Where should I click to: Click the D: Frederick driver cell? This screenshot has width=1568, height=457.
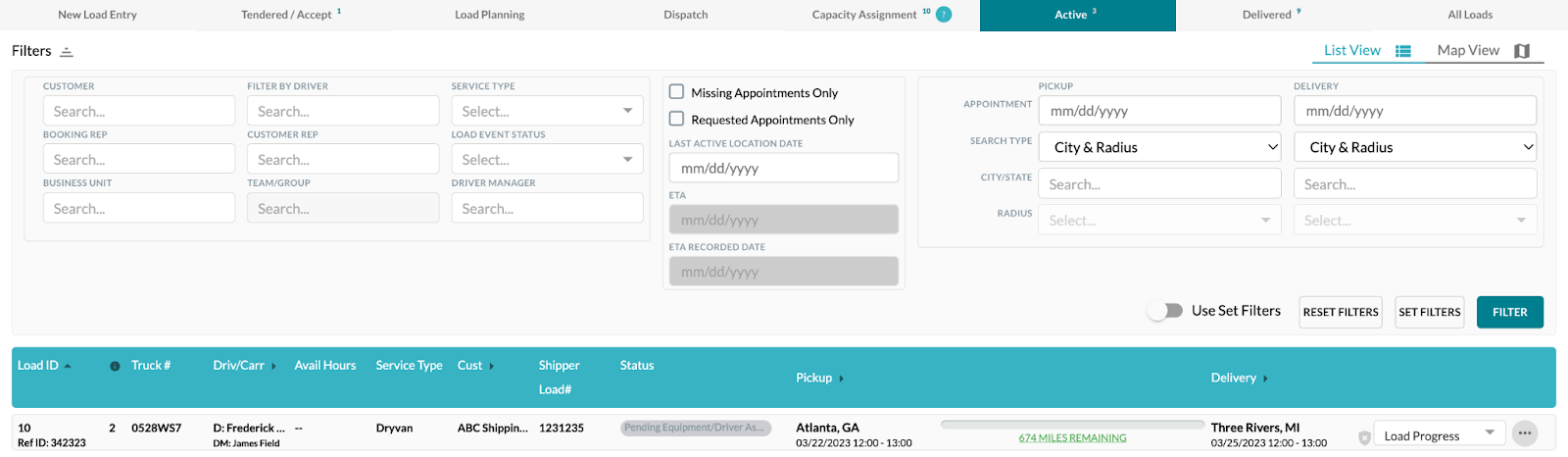coord(249,428)
